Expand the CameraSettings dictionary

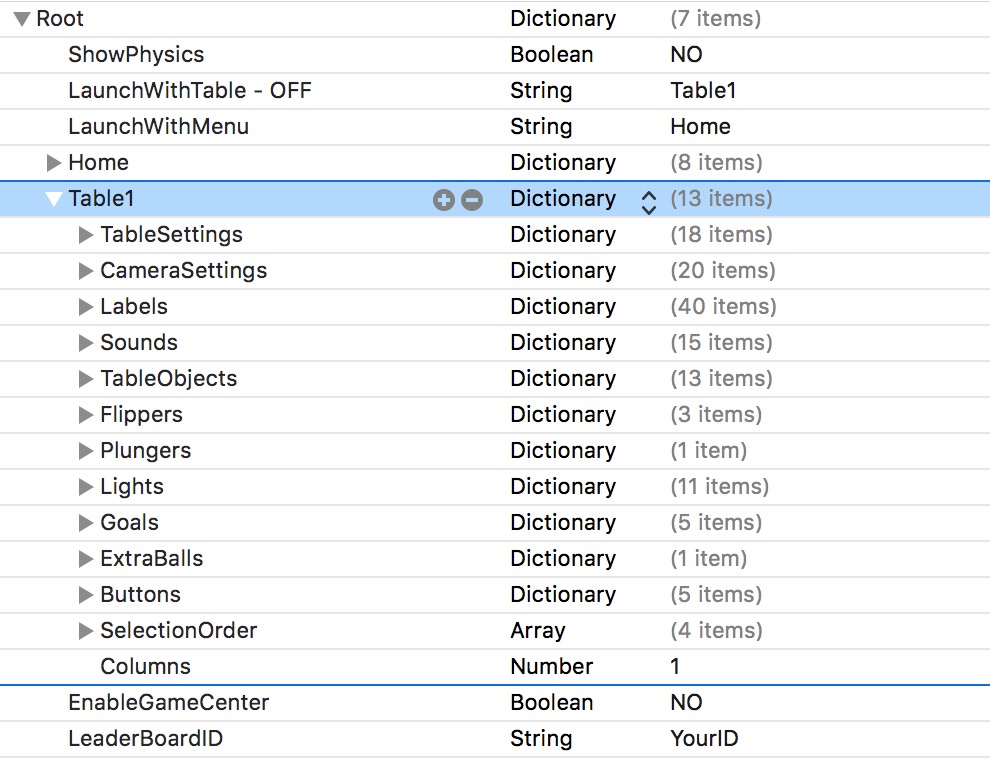86,270
